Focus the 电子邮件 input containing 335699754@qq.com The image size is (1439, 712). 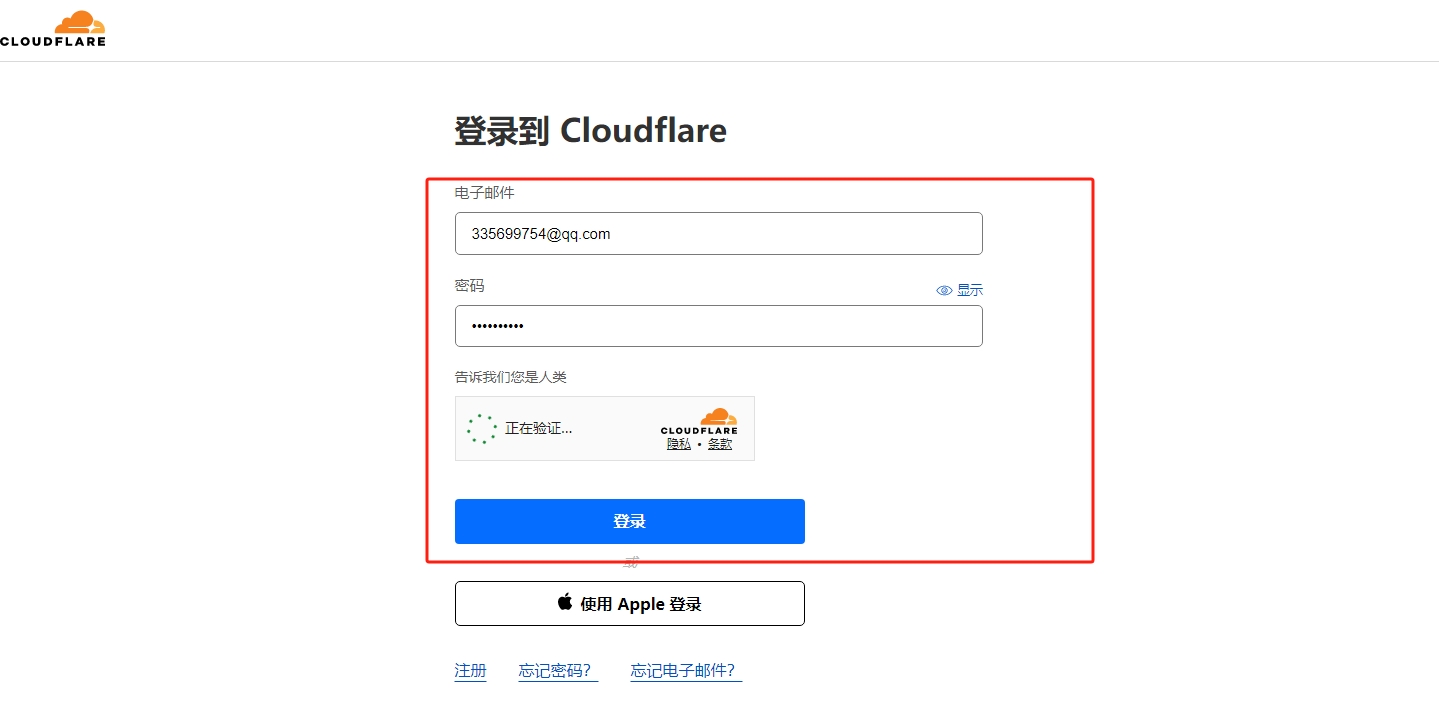pyautogui.click(x=718, y=234)
